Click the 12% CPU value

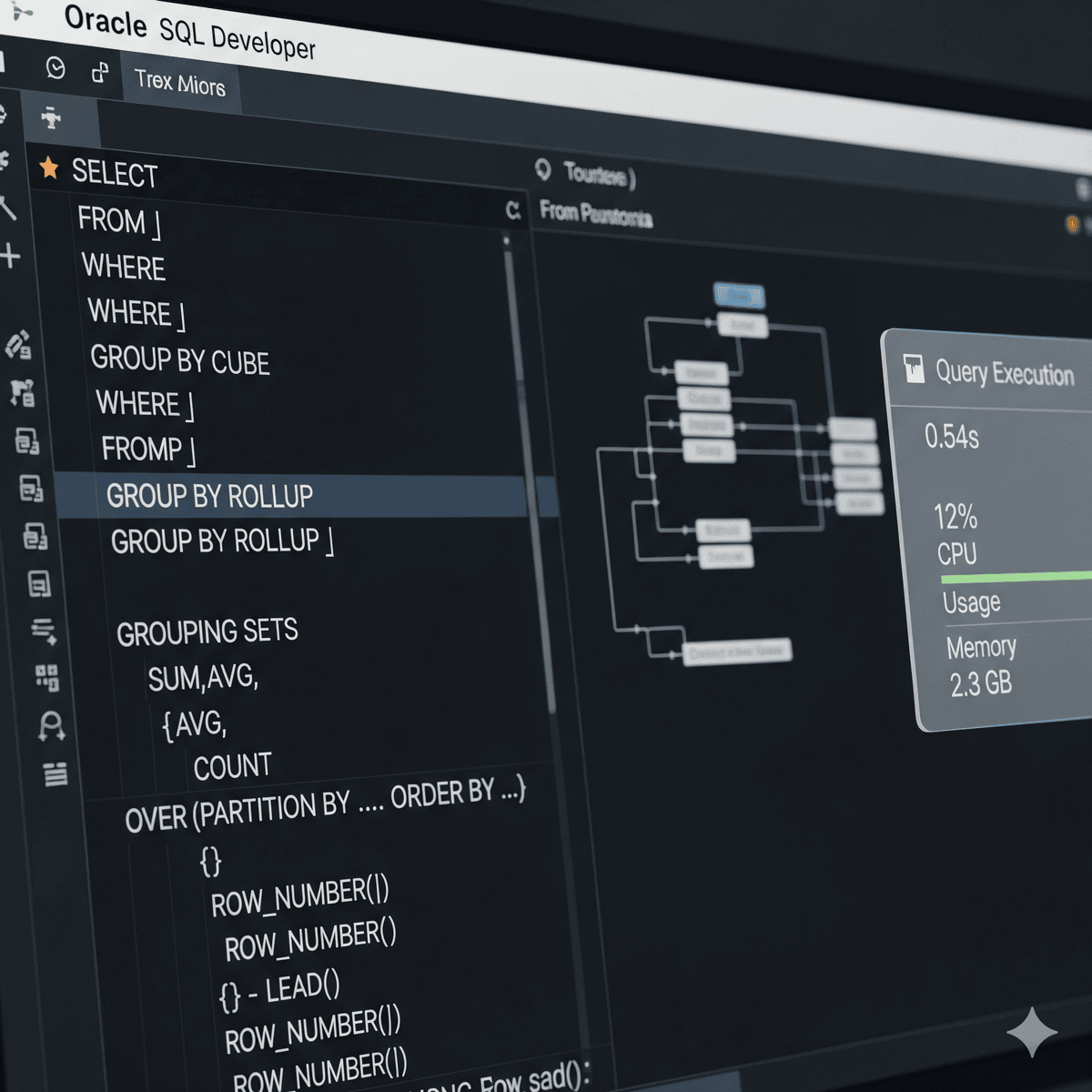pos(955,517)
